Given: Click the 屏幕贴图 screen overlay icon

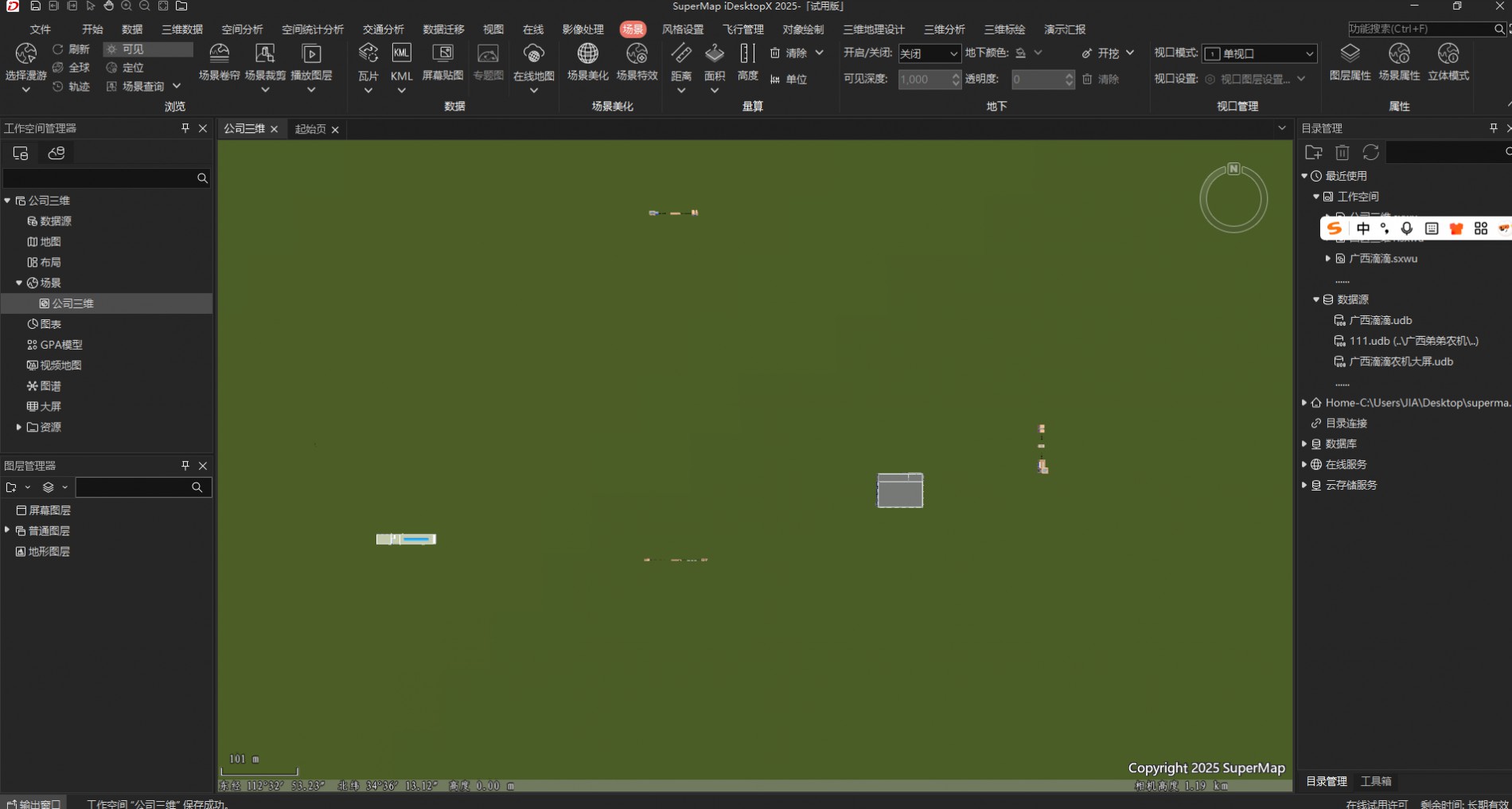Looking at the screenshot, I should click(x=442, y=53).
